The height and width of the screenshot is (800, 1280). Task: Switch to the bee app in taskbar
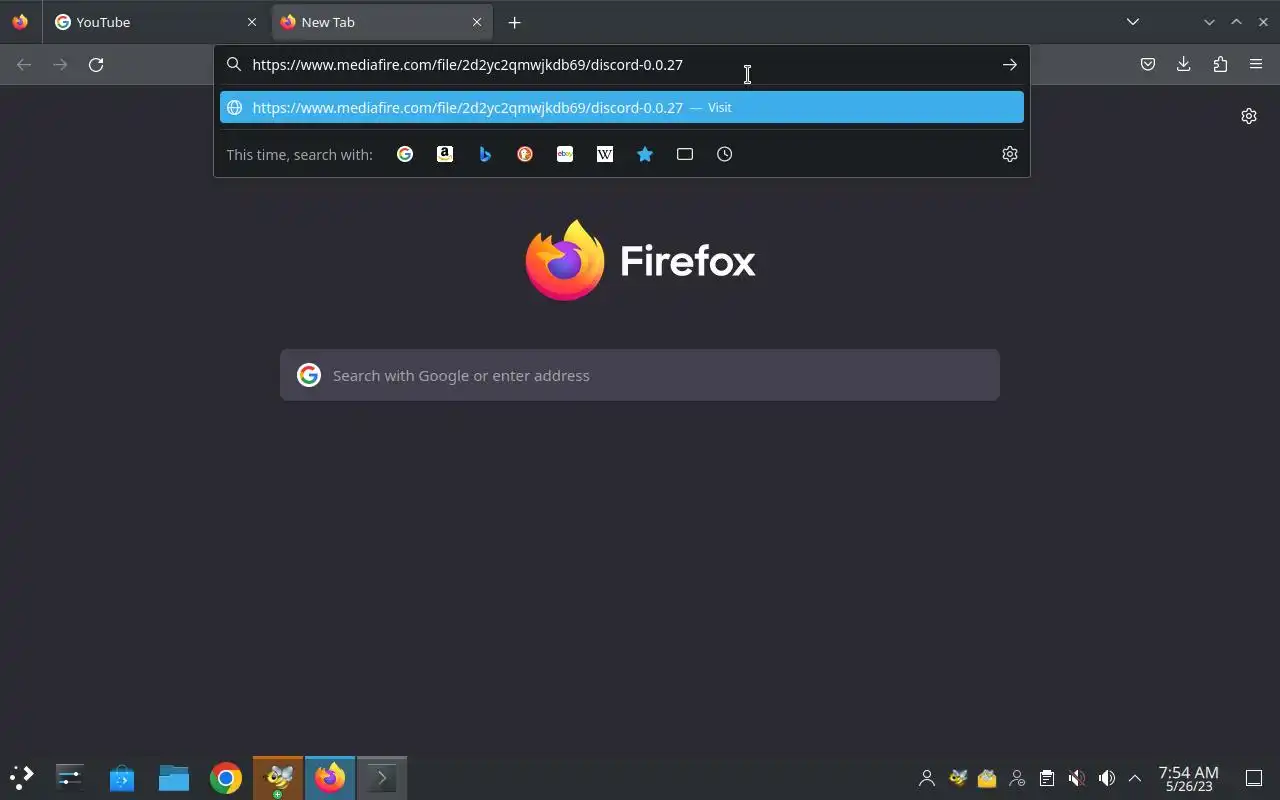tap(278, 777)
